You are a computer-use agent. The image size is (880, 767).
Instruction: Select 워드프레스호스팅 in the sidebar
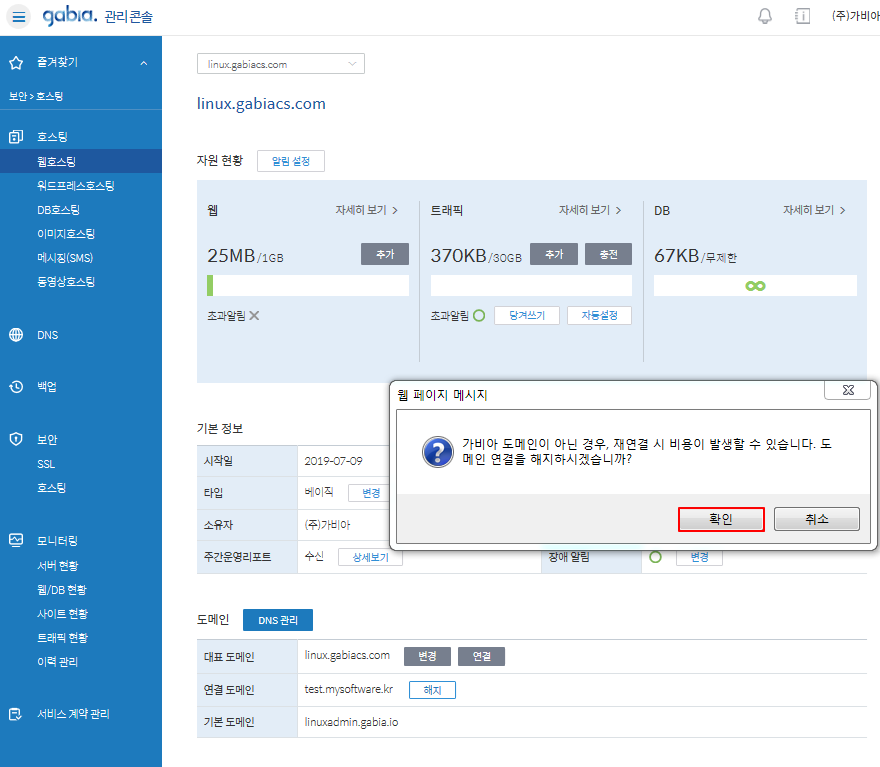(x=76, y=185)
